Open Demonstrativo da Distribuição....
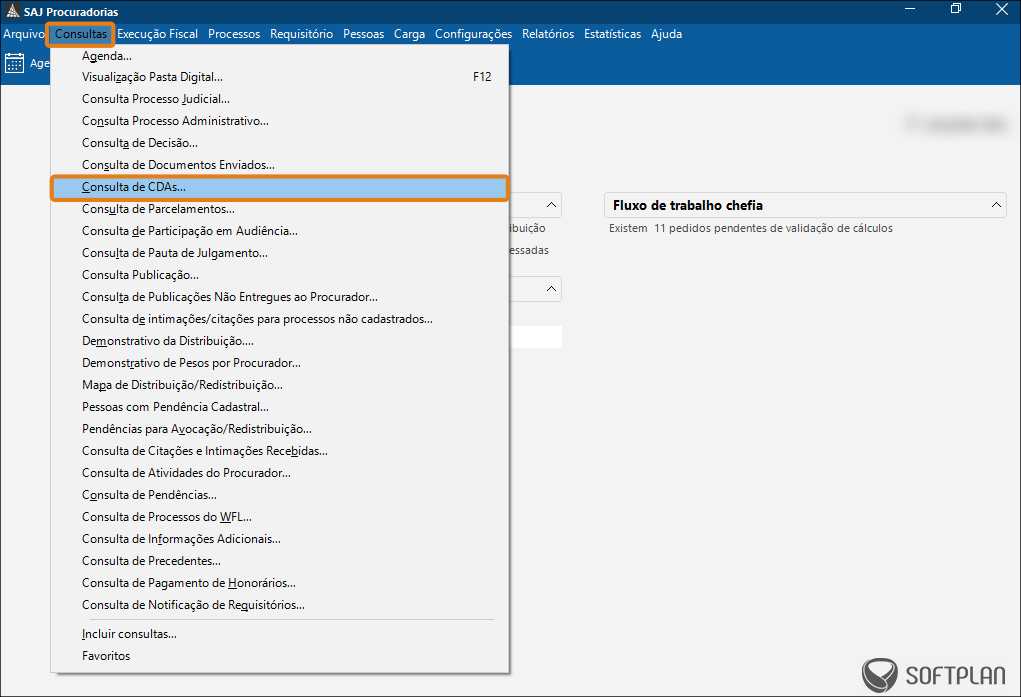The image size is (1021, 697). tap(280, 341)
